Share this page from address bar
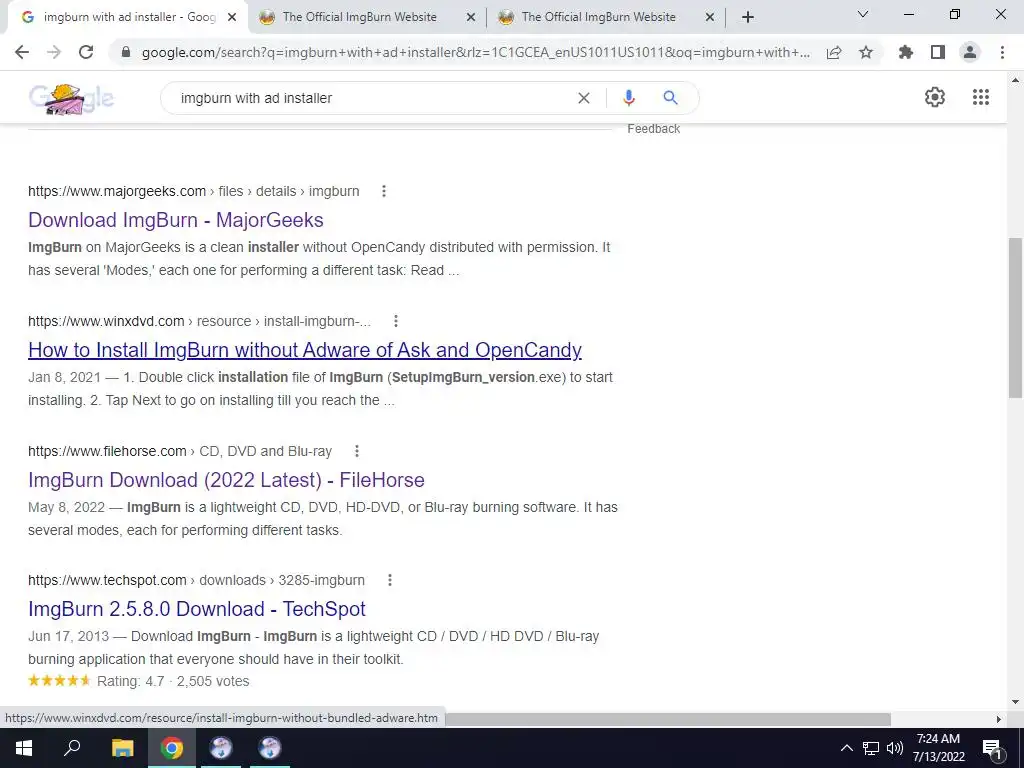 click(834, 52)
